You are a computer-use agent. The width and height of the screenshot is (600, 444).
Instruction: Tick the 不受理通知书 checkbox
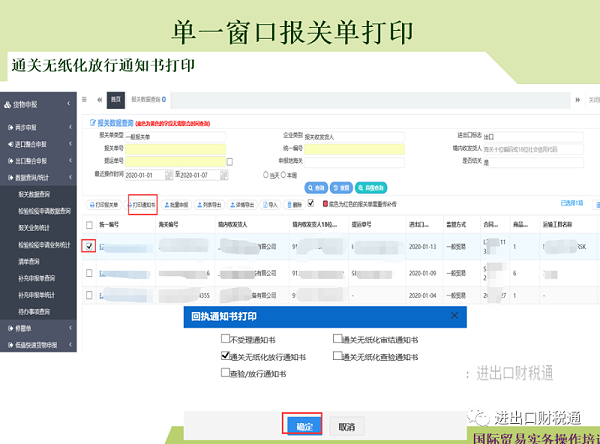[x=225, y=338]
